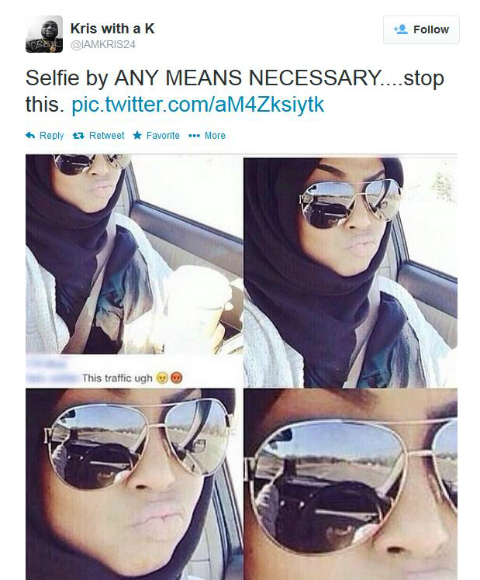Click the Reply text label

coord(51,136)
